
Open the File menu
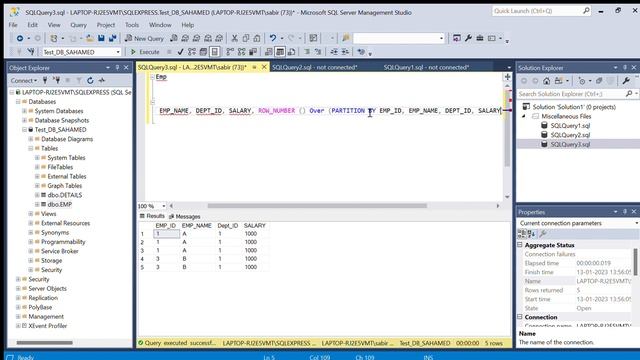coord(13,25)
